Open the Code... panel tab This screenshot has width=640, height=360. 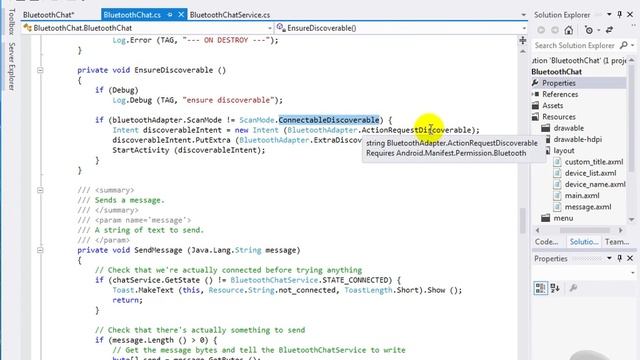(547, 242)
